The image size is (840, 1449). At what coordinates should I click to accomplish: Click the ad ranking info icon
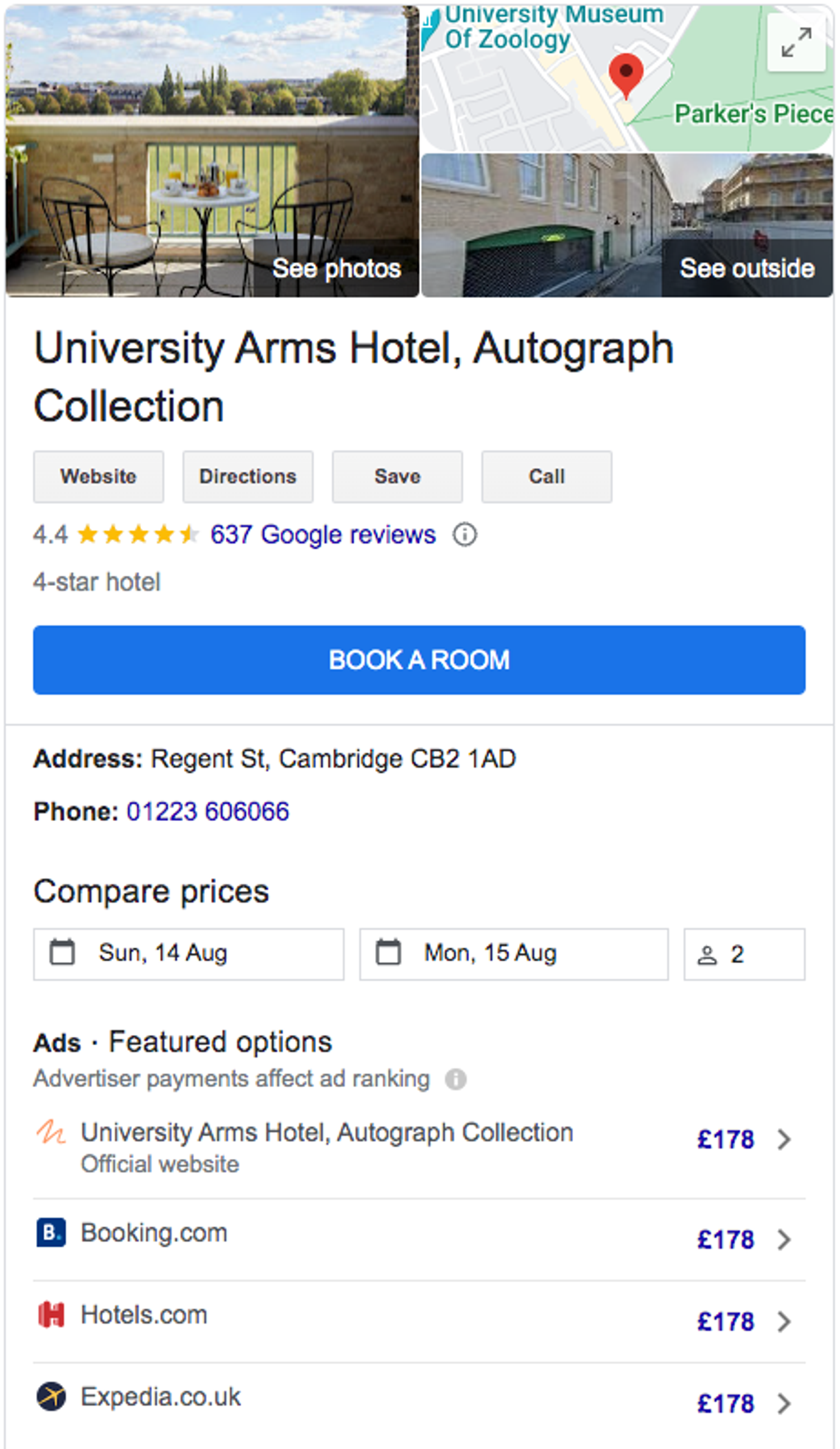[x=455, y=1079]
